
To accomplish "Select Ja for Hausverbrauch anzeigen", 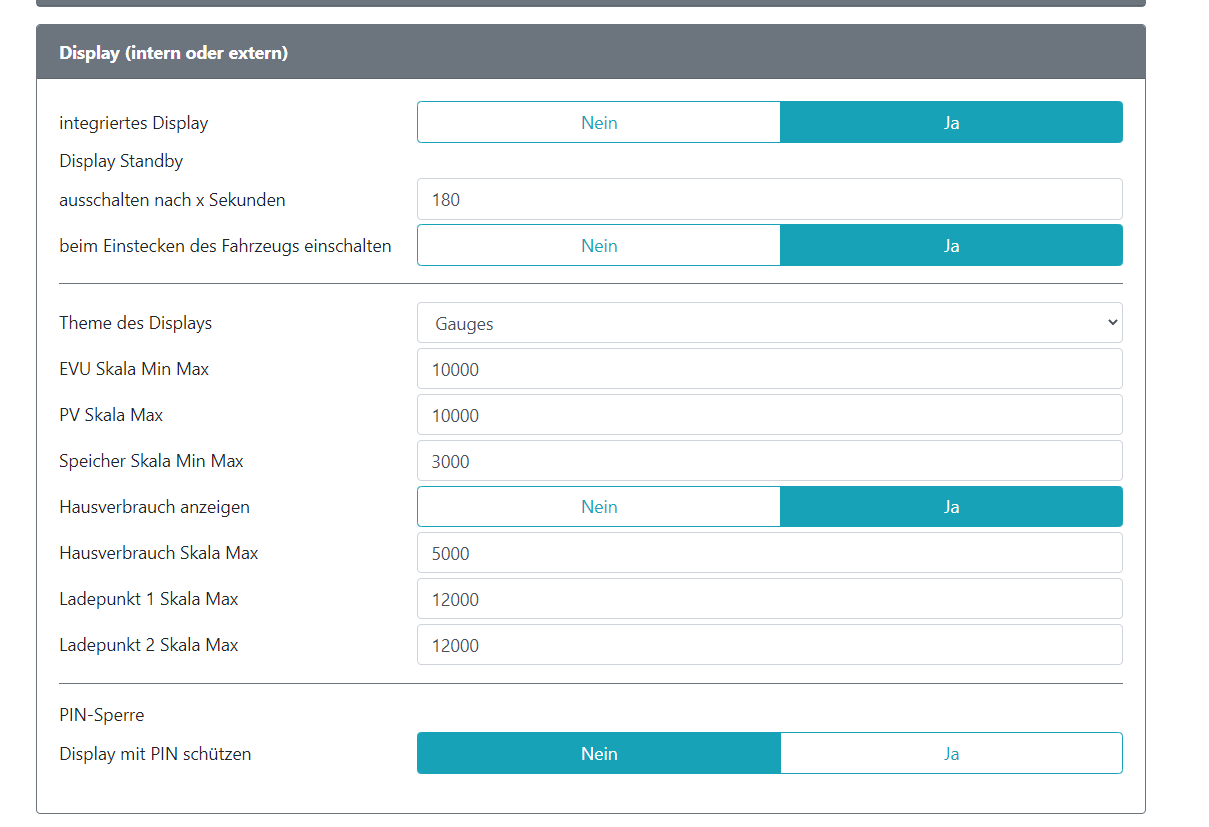I will coord(951,507).
